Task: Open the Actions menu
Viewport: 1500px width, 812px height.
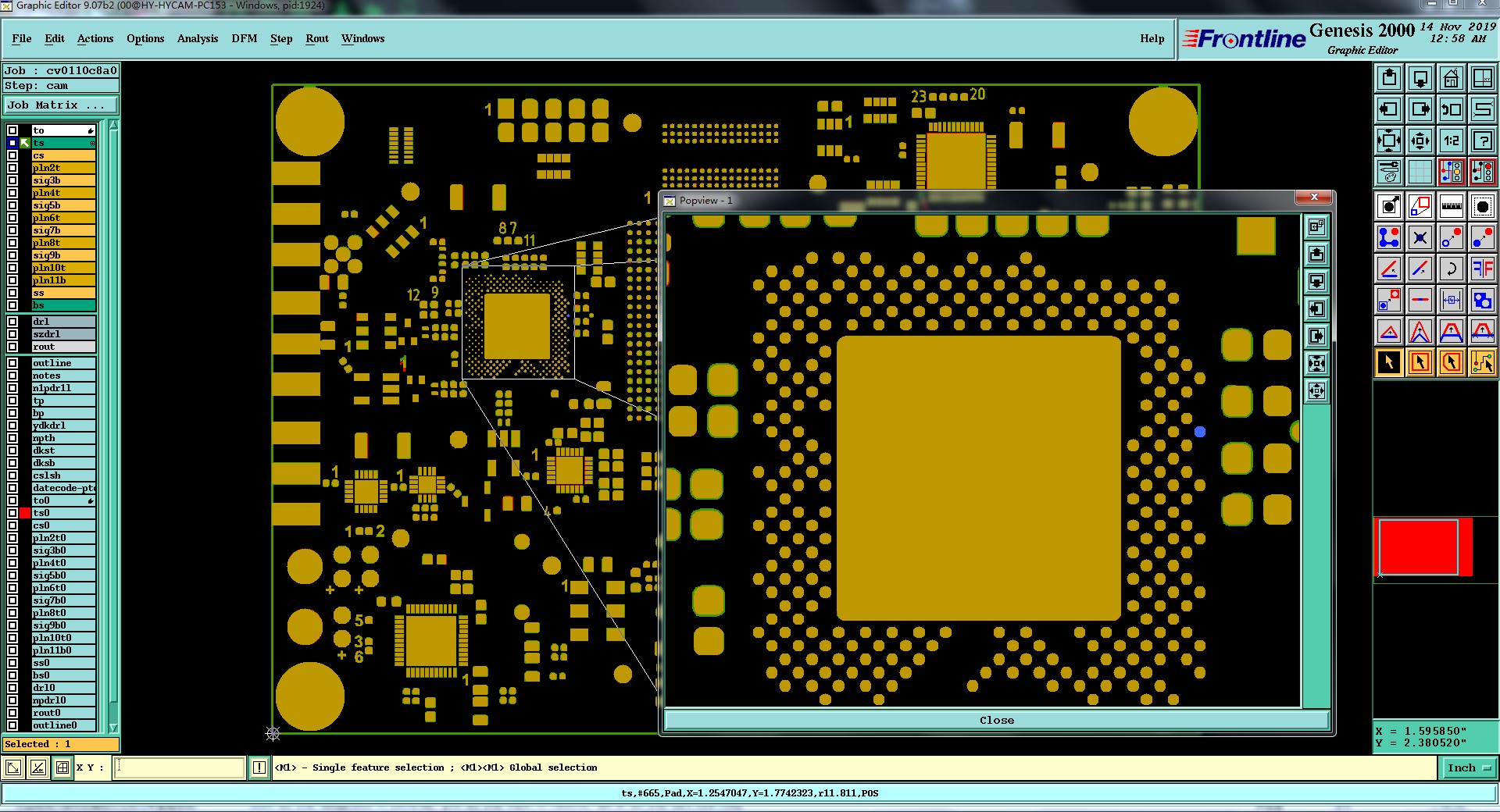Action: coord(95,38)
